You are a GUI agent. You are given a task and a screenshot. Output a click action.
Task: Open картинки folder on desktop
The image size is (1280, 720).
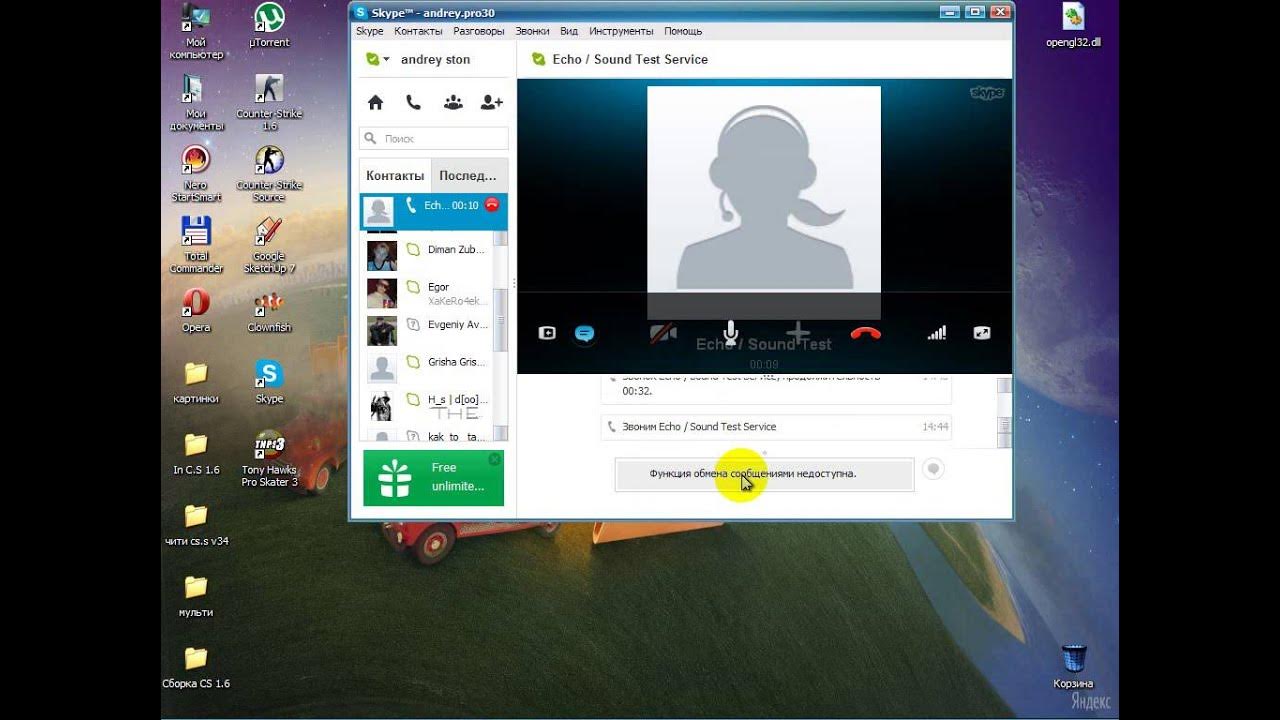[x=196, y=382]
